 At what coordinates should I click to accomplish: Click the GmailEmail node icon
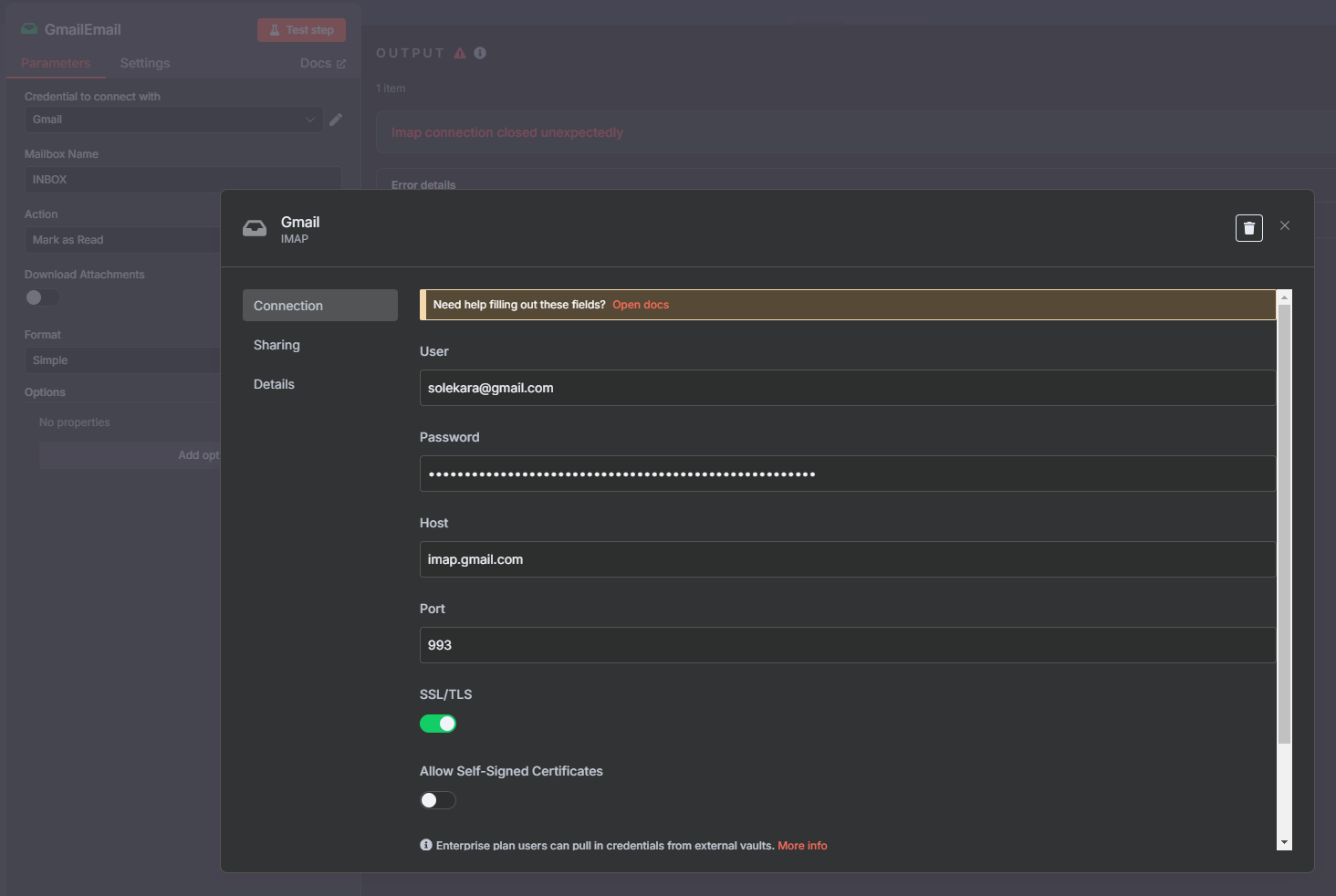(29, 29)
